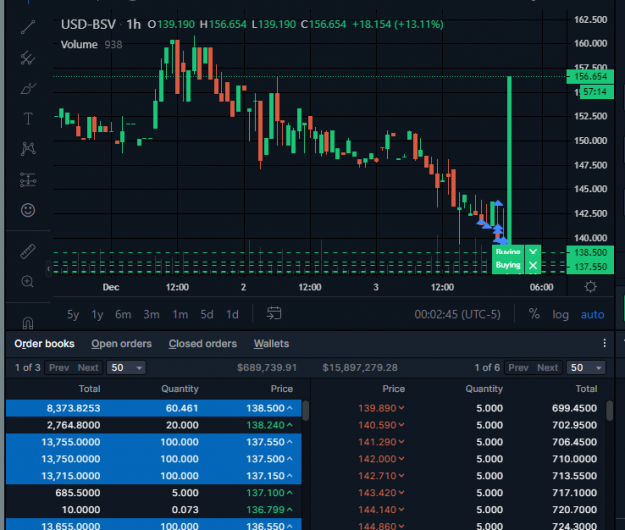Select the ruler measure tool
625x530 pixels.
[28, 251]
